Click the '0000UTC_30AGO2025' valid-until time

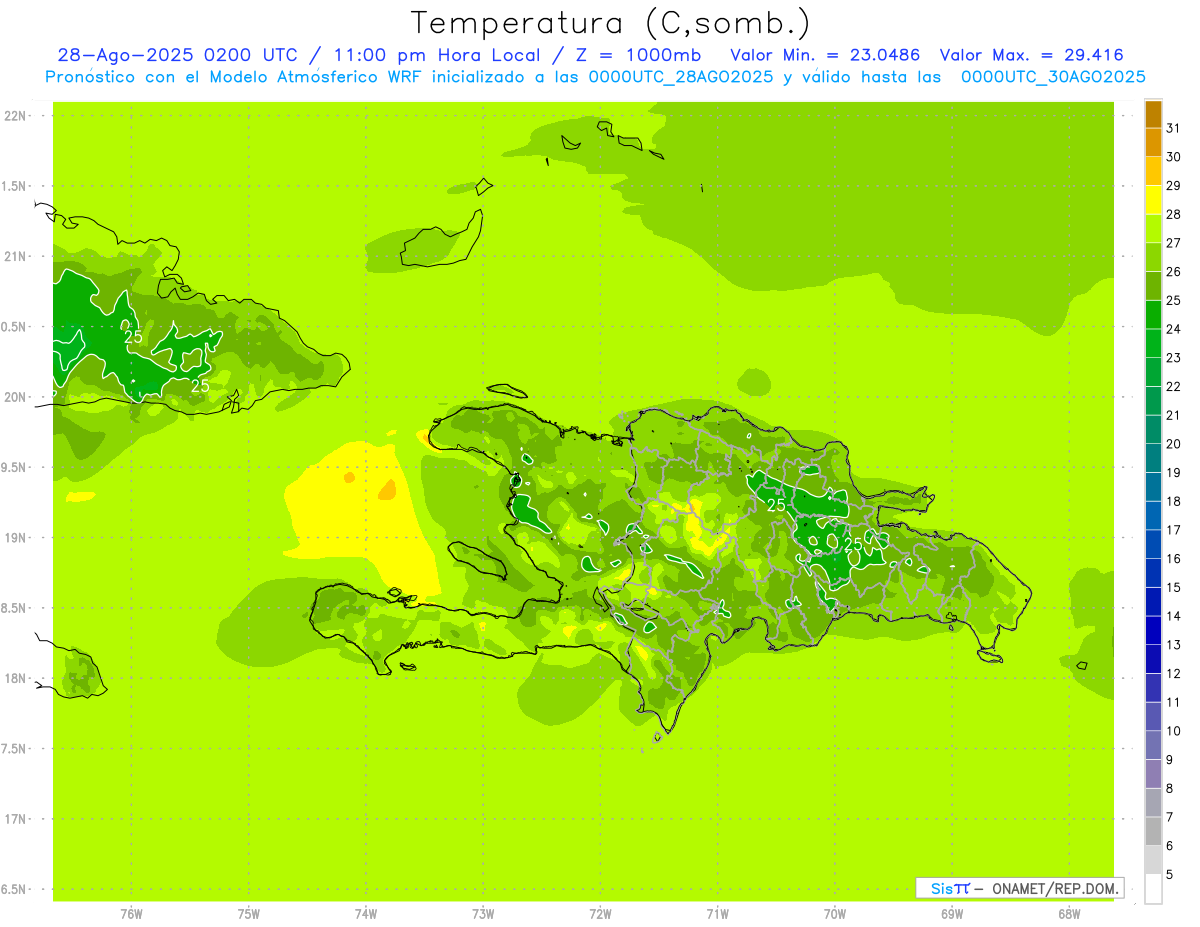tap(1053, 77)
